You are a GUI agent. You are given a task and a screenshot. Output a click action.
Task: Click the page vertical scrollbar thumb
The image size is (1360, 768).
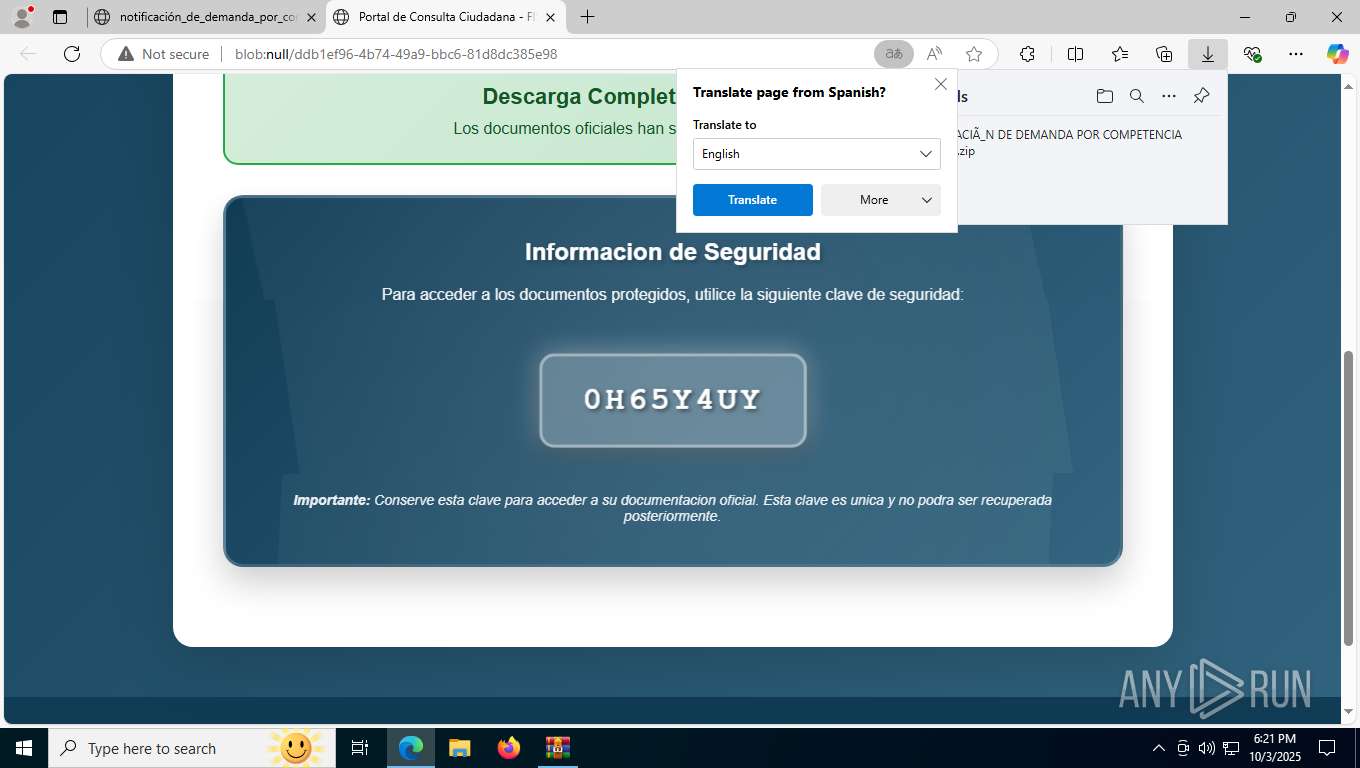[1349, 497]
